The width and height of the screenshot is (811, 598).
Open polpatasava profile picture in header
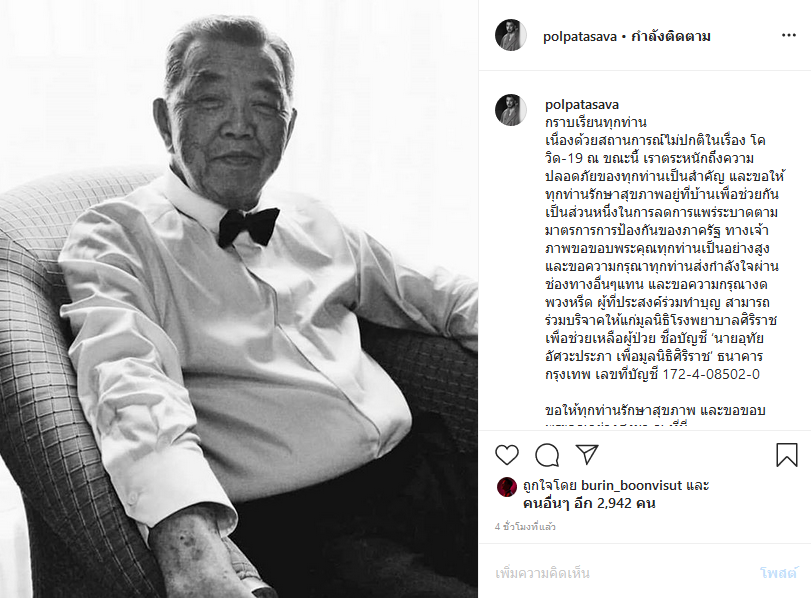coord(510,35)
